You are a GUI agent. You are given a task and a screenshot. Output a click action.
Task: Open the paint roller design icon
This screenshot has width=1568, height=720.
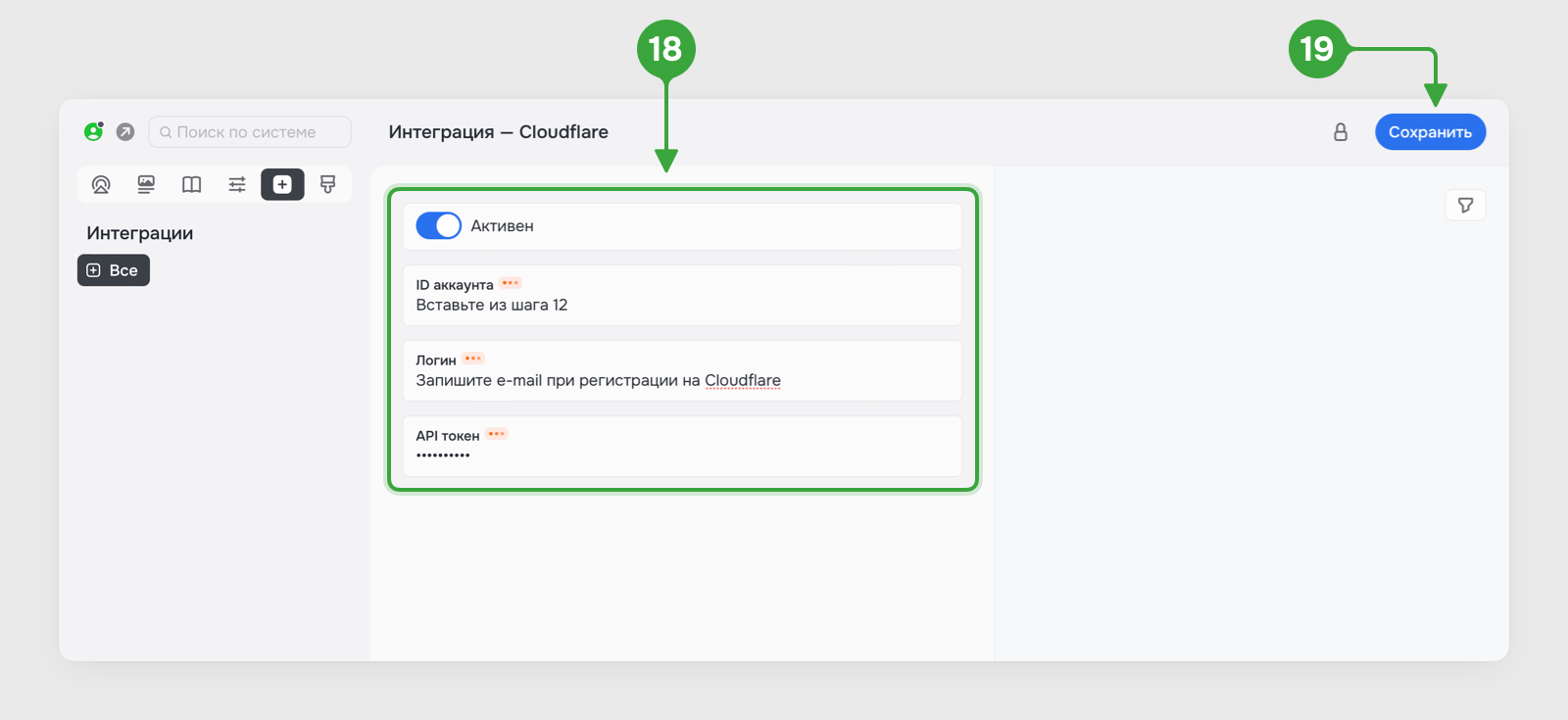coord(328,184)
